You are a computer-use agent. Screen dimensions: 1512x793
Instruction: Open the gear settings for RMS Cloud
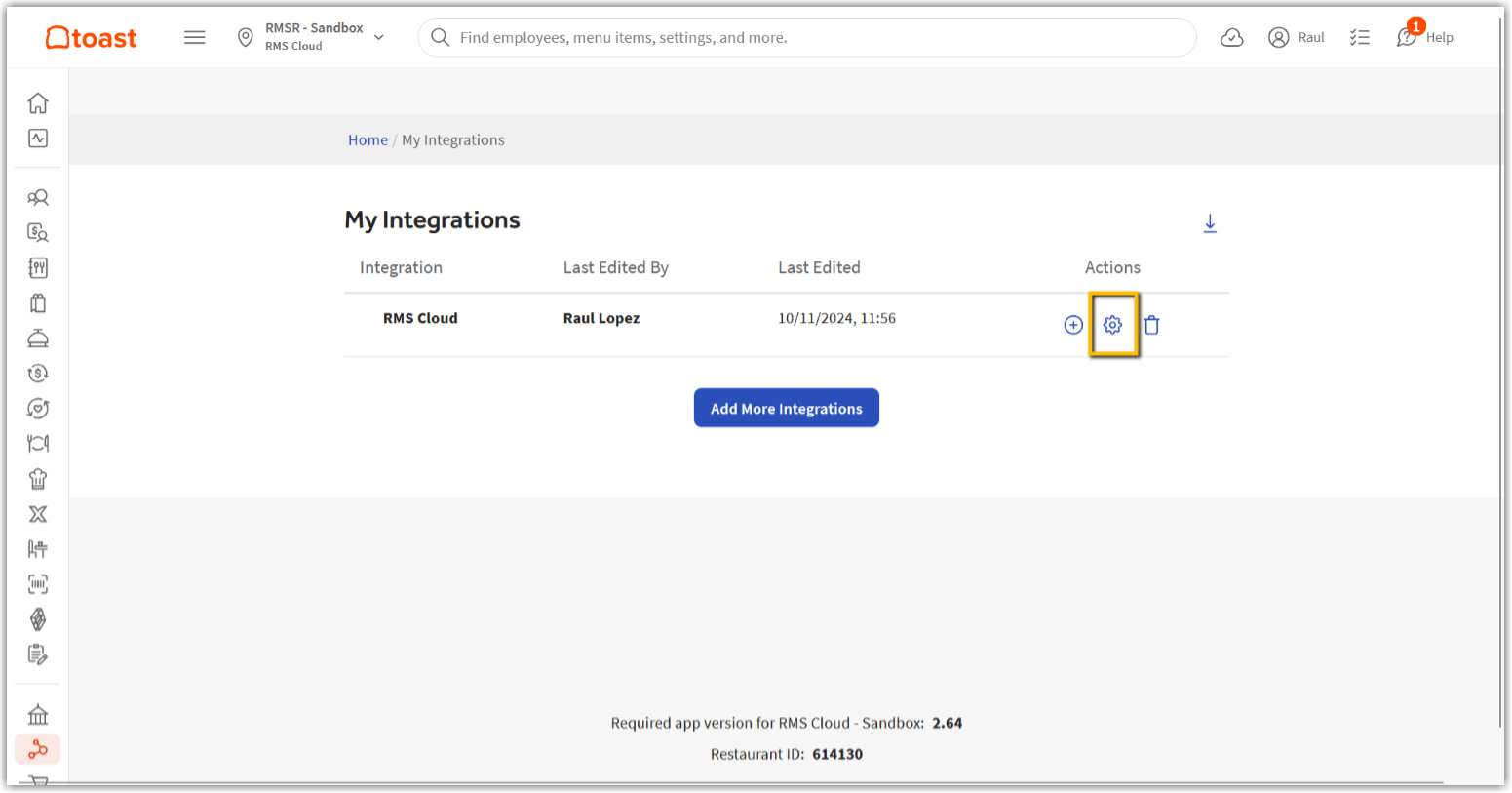[x=1112, y=325]
